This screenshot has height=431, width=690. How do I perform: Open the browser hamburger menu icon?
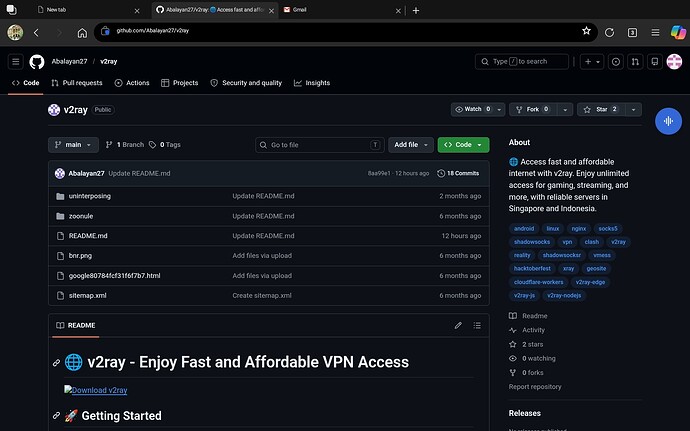tap(655, 32)
